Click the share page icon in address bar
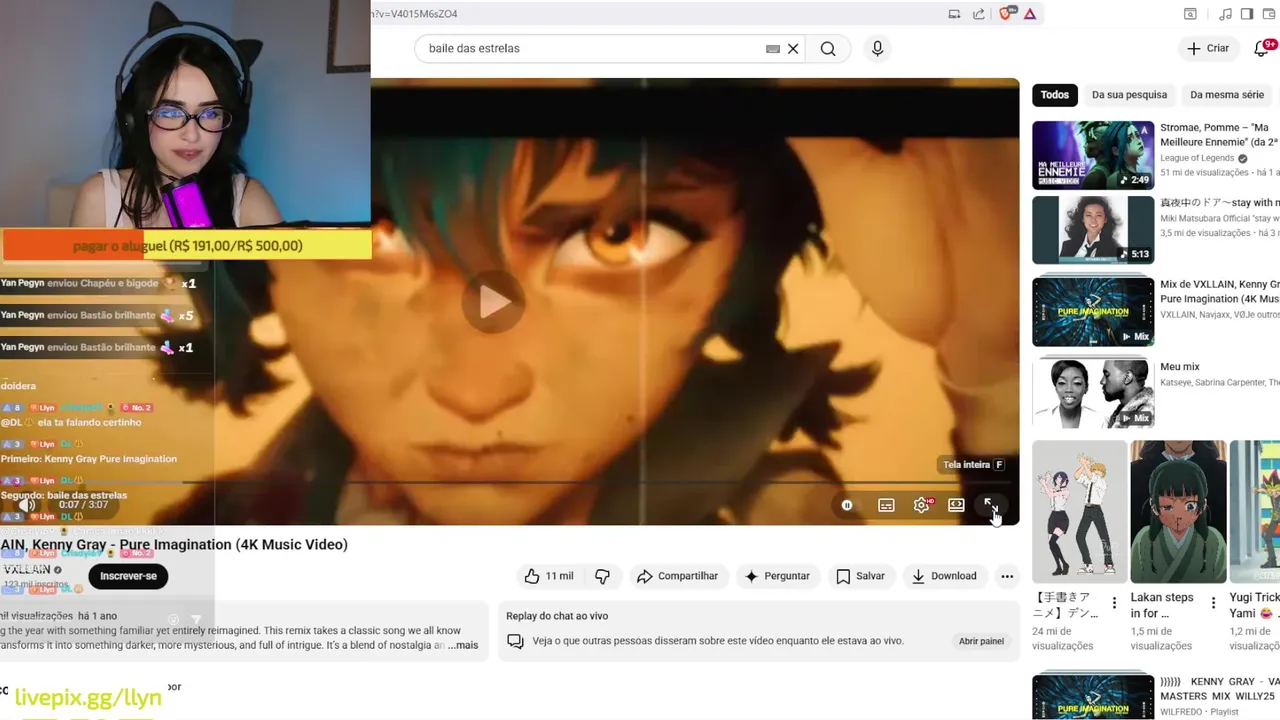Screen dimensions: 1280x720 pos(981,14)
